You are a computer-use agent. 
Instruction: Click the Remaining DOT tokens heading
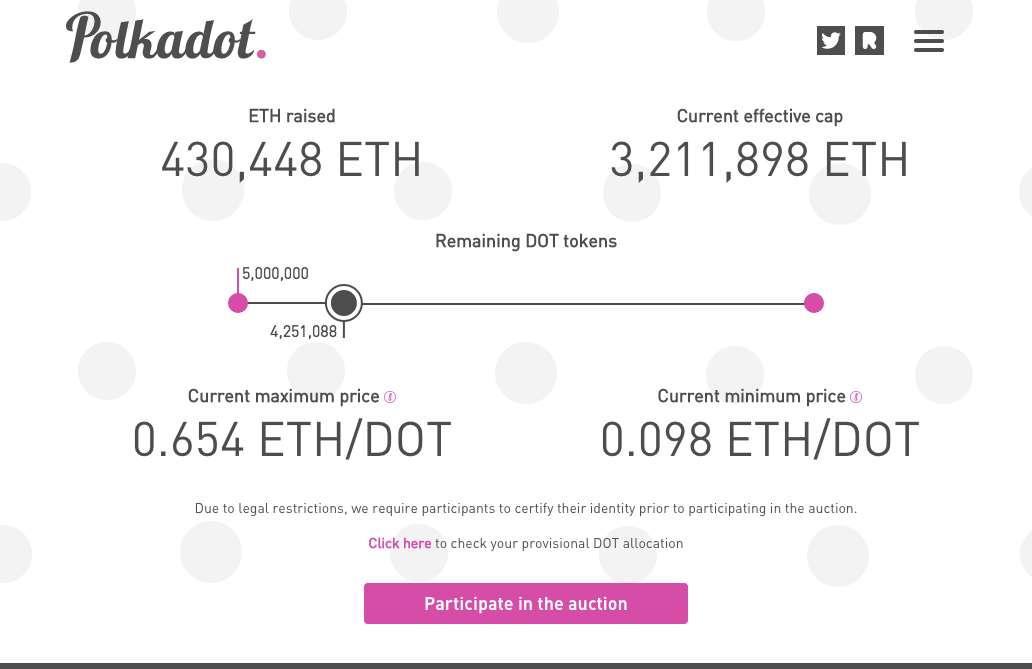tap(526, 241)
